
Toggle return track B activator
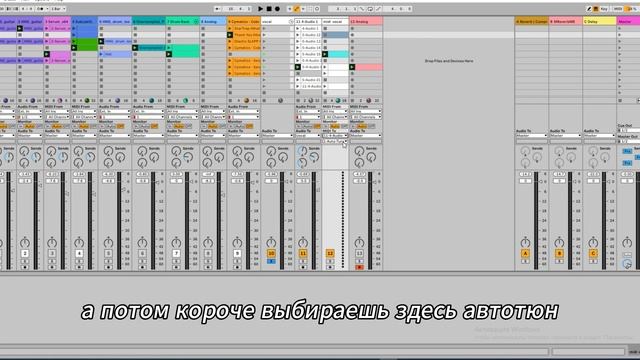pyautogui.click(x=559, y=253)
